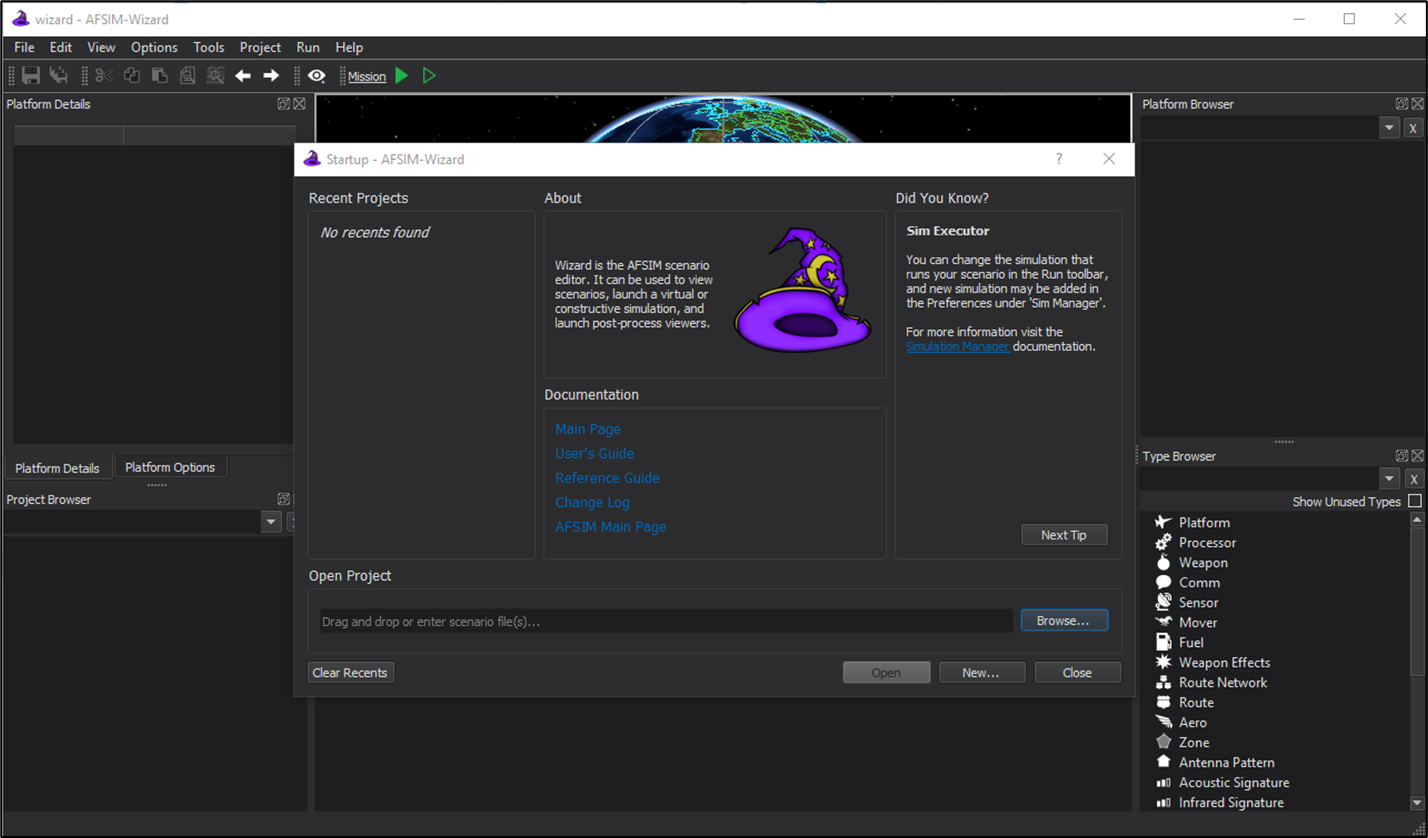The width and height of the screenshot is (1428, 838).
Task: Float the Platform Browser panel
Action: pyautogui.click(x=1402, y=104)
